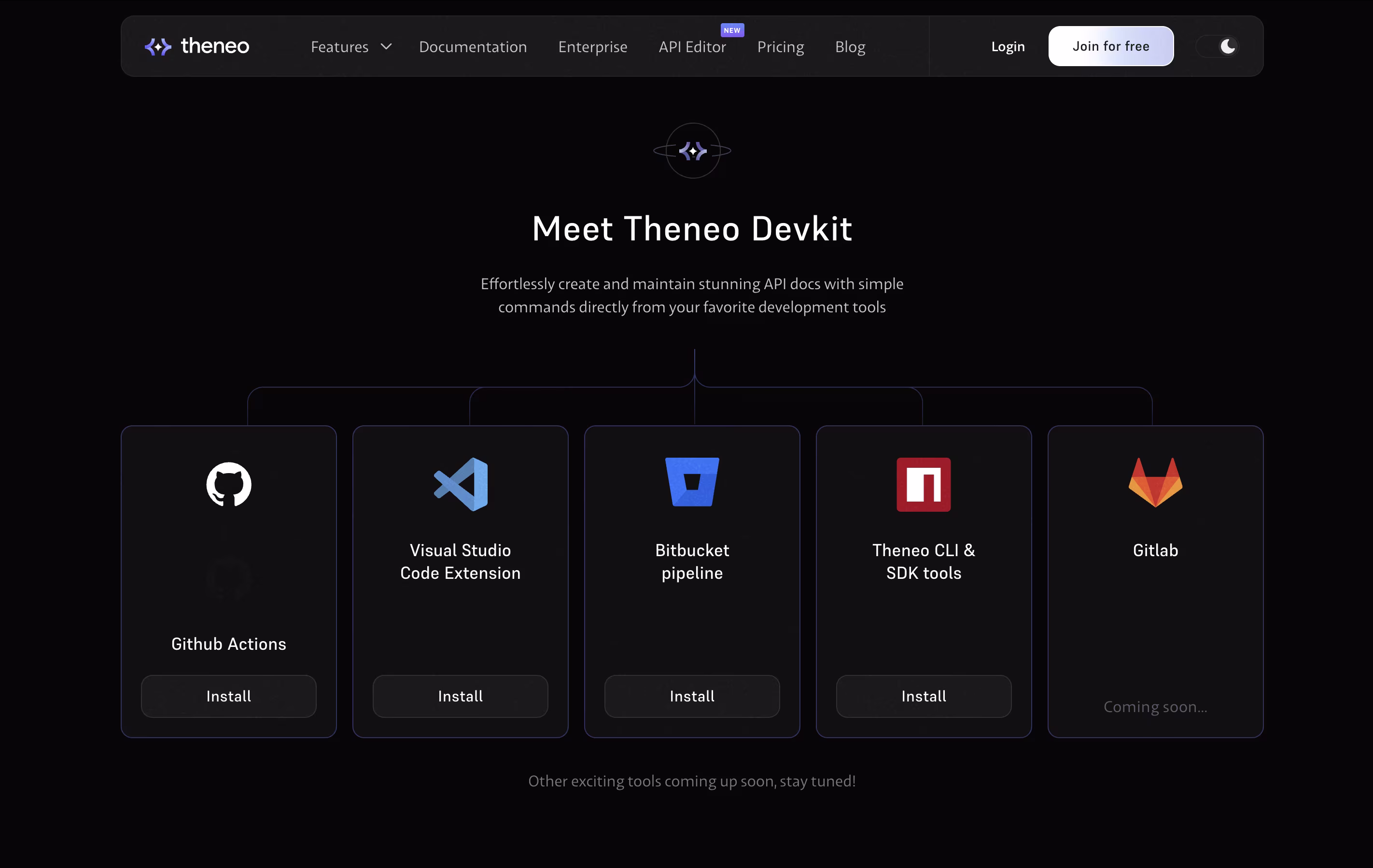Image resolution: width=1373 pixels, height=868 pixels.
Task: Open the Documentation nav link
Action: (473, 47)
